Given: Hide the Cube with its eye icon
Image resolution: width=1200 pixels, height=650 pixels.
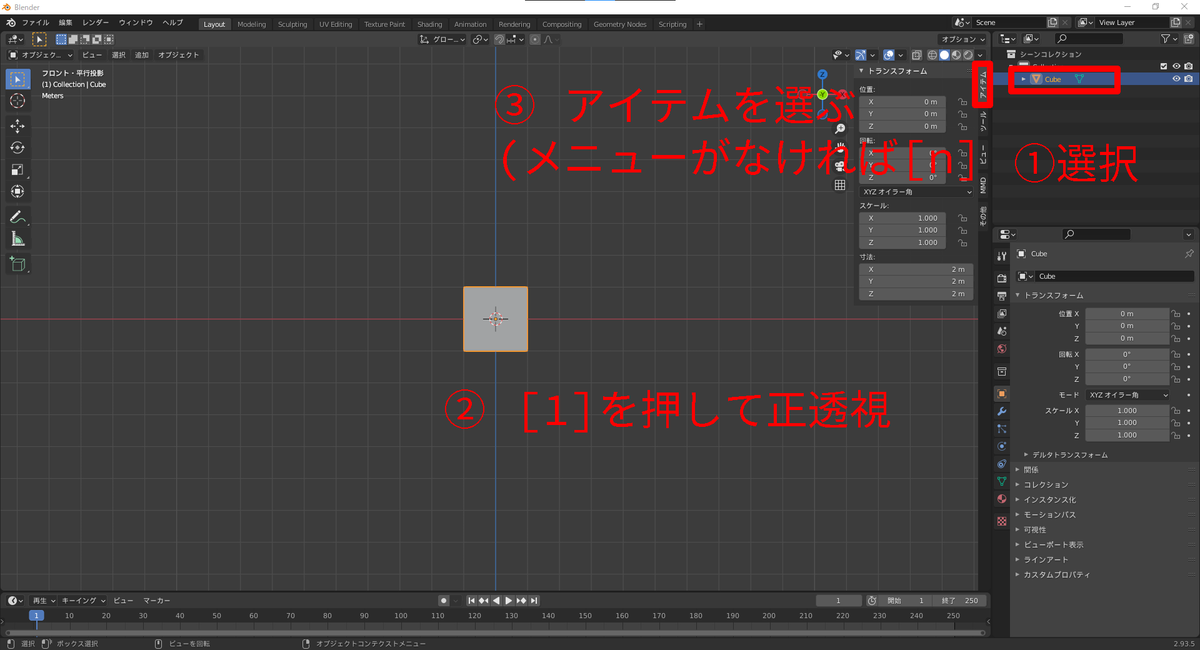Looking at the screenshot, I should point(1176,79).
